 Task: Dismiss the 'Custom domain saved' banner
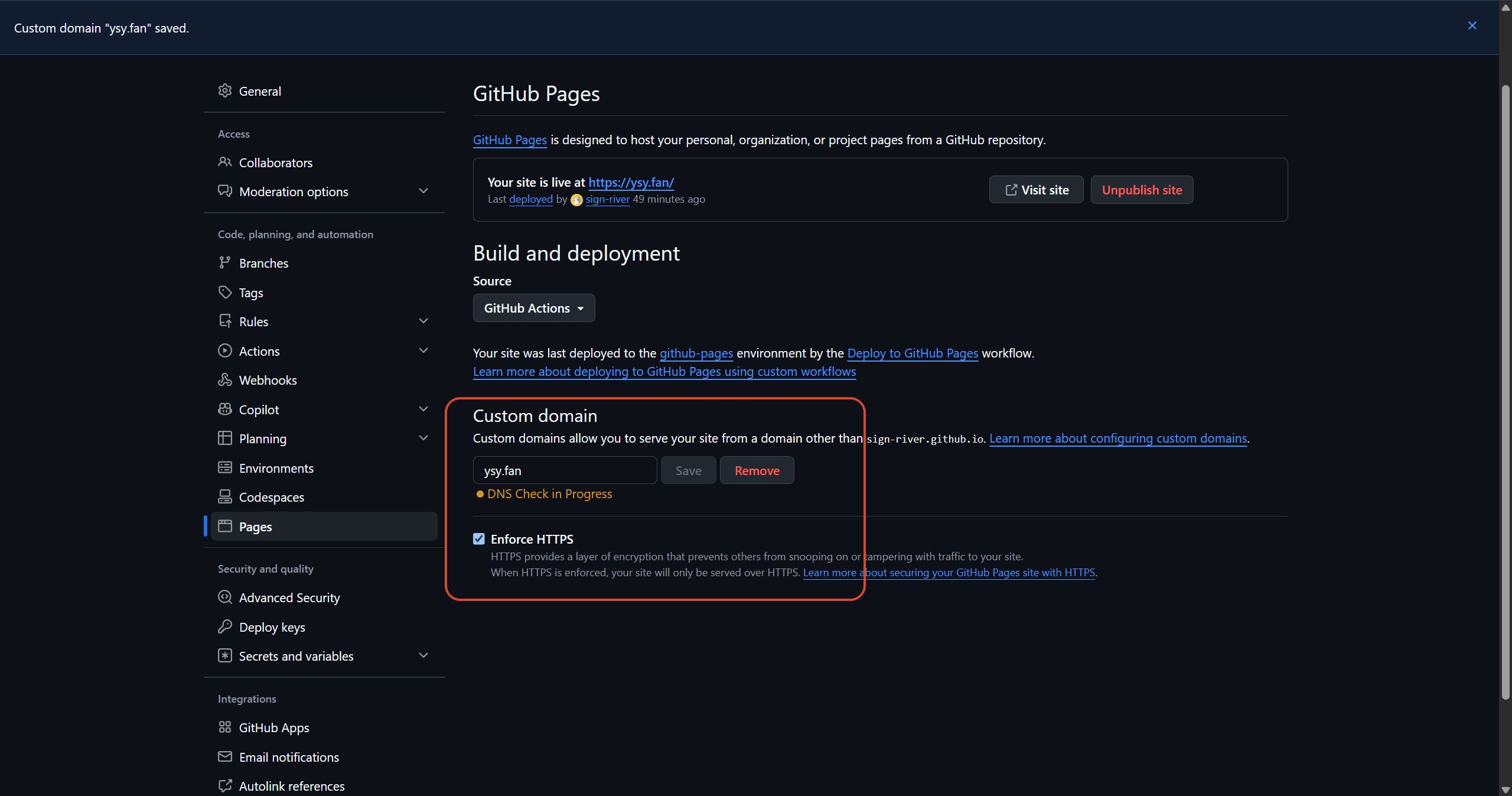point(1472,25)
